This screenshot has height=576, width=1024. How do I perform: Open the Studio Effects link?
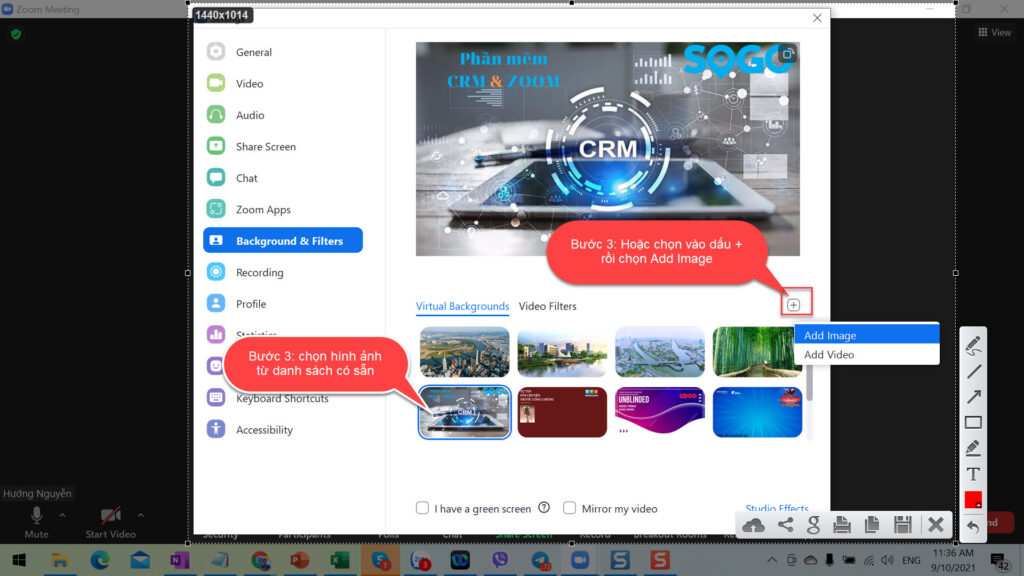point(776,509)
